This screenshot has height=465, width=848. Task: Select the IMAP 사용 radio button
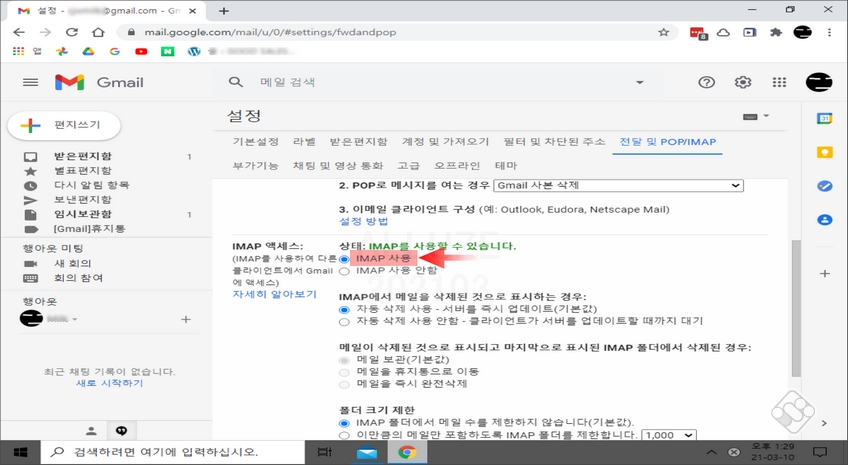(x=344, y=259)
